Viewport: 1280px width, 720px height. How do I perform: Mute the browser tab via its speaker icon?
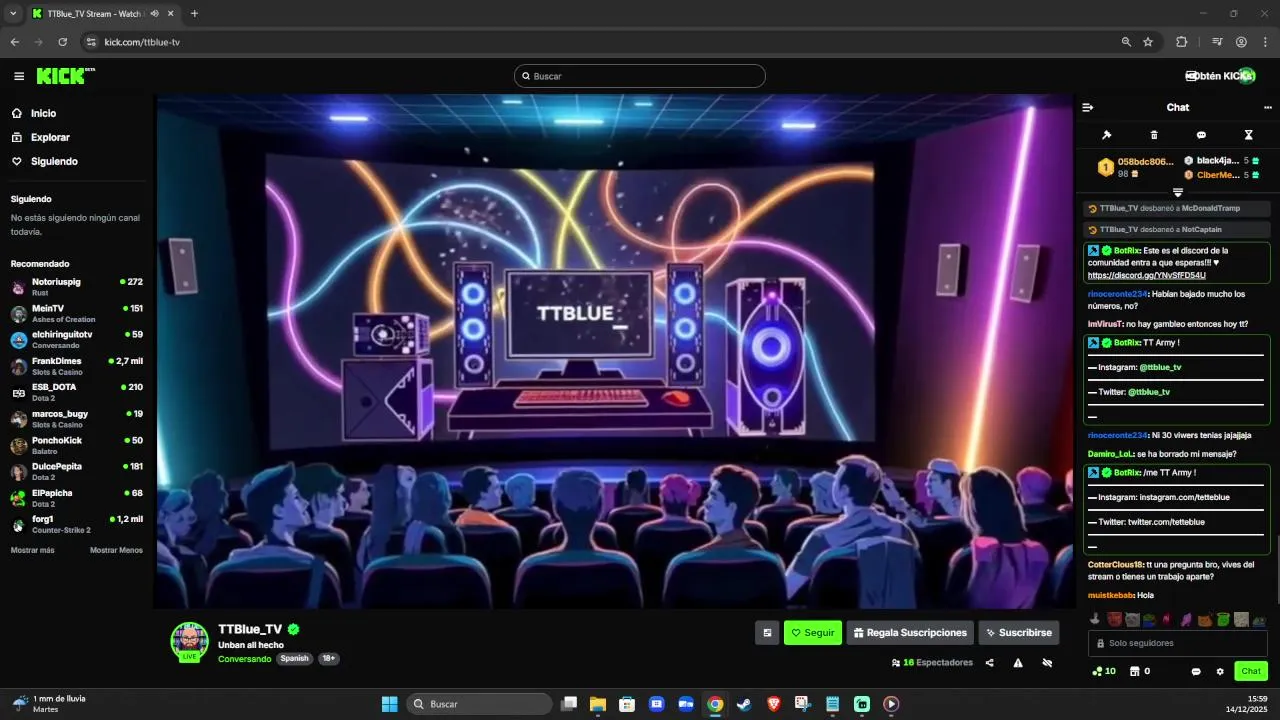tap(154, 14)
